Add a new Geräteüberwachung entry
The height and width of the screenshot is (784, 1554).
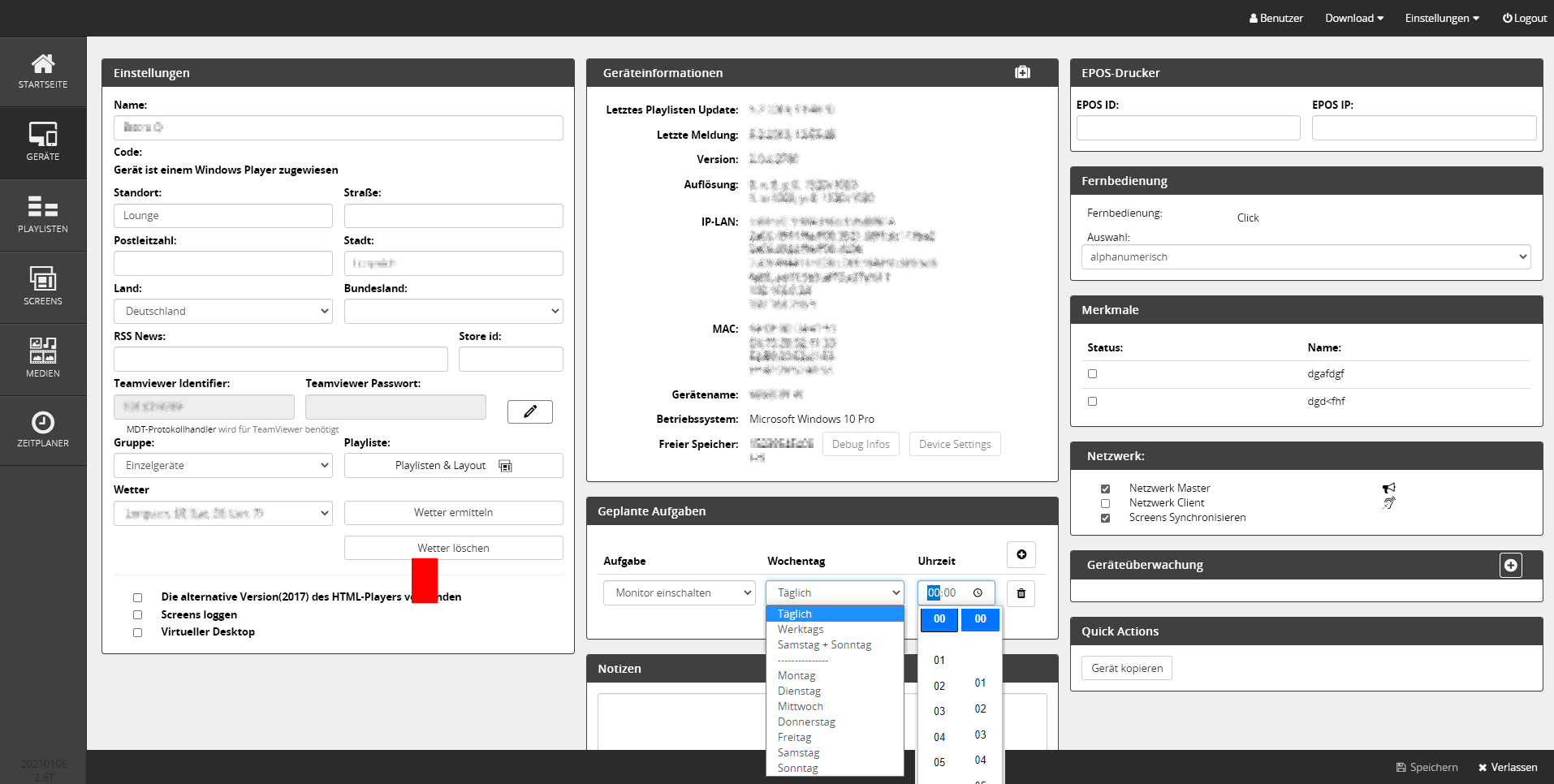[x=1510, y=566]
